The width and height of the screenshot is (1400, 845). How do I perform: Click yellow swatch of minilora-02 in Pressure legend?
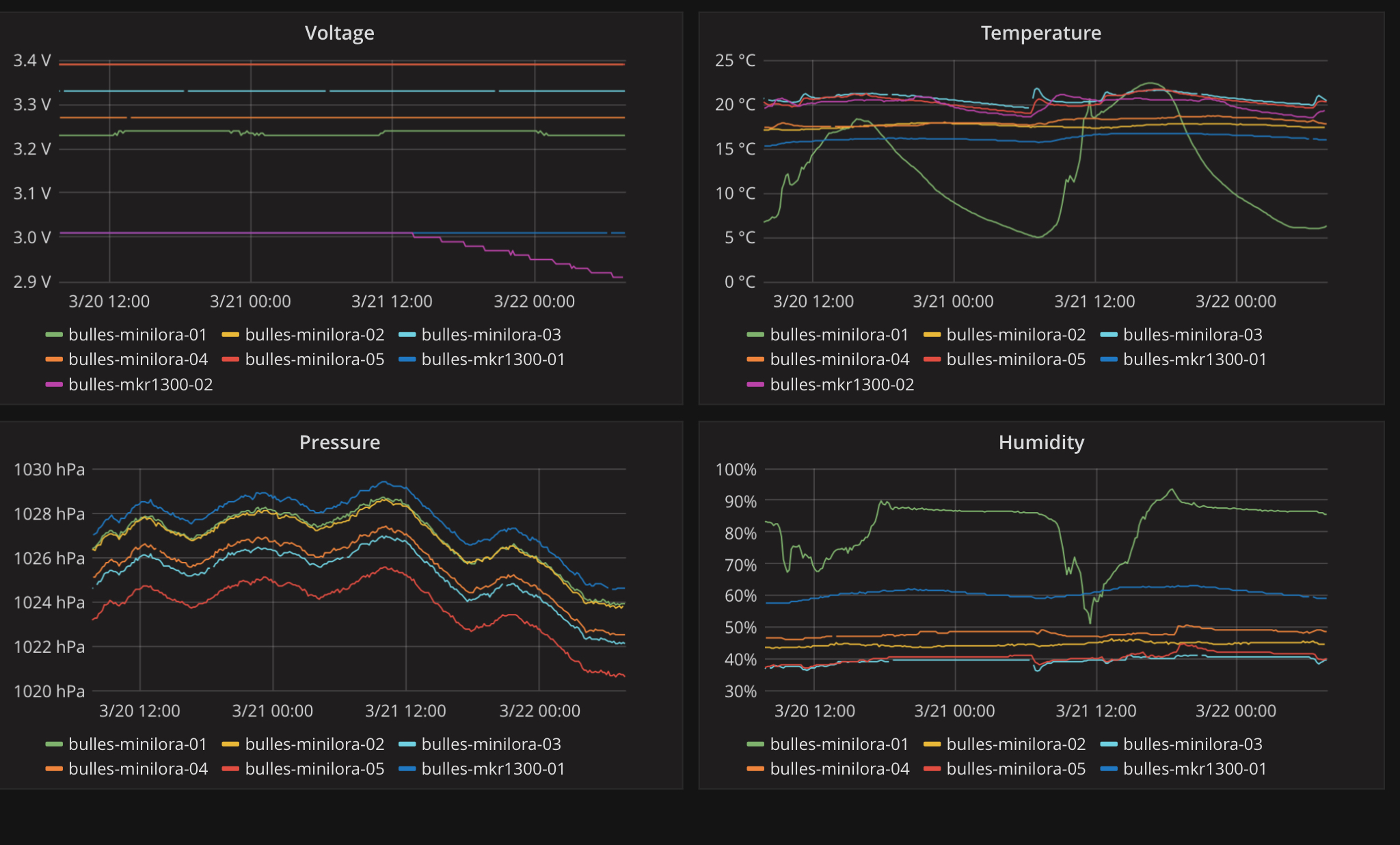(230, 745)
